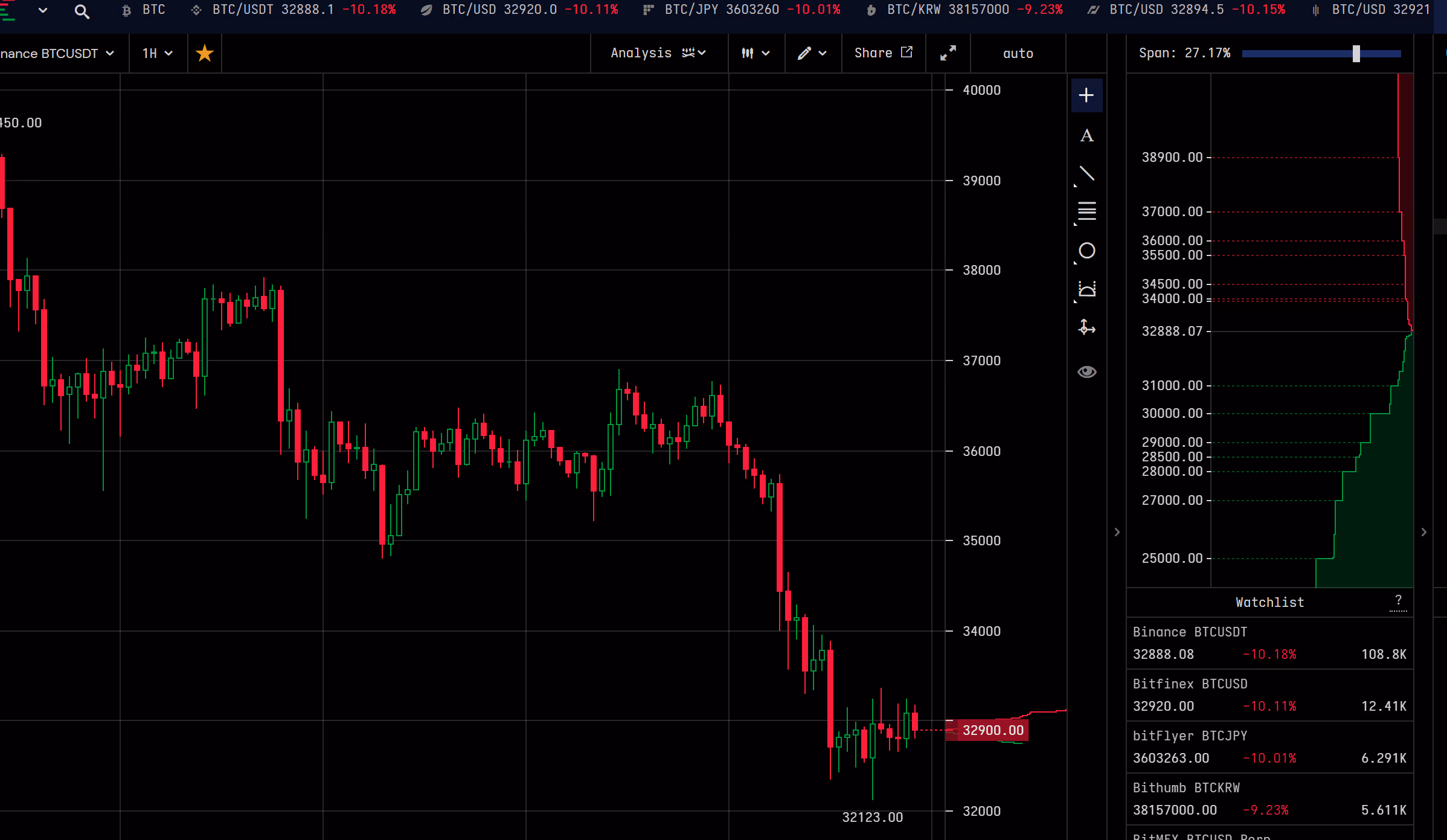Select the horizontal lines tool
The image size is (1447, 840).
pyautogui.click(x=1086, y=211)
